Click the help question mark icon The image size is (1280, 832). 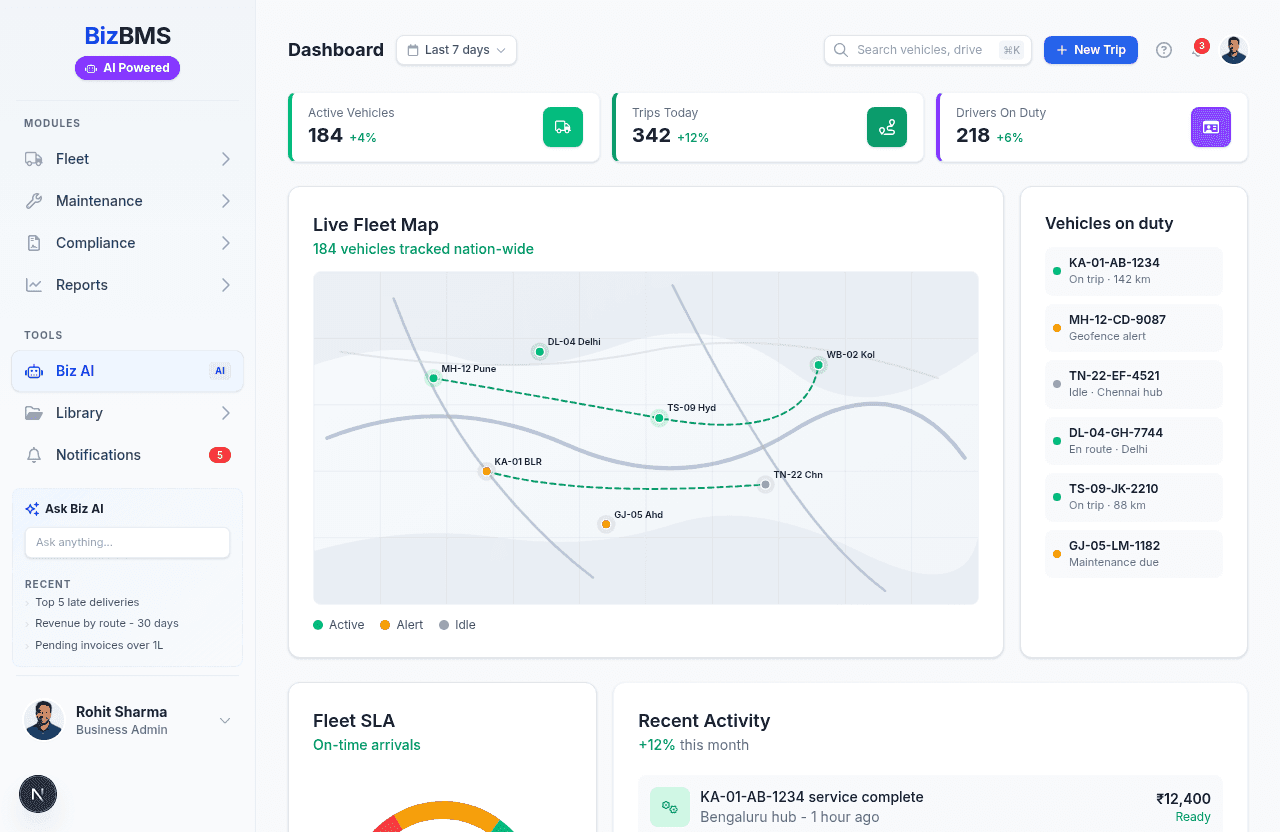[x=1163, y=50]
